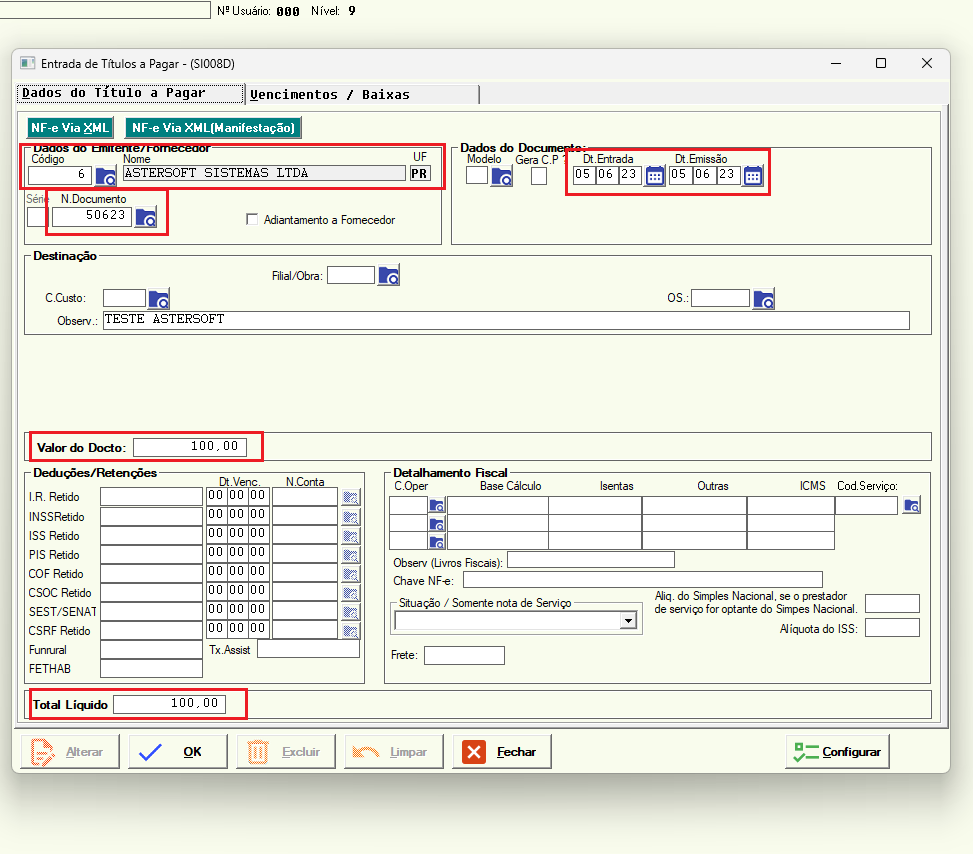Open account lookup for COF Retido row

click(x=351, y=573)
